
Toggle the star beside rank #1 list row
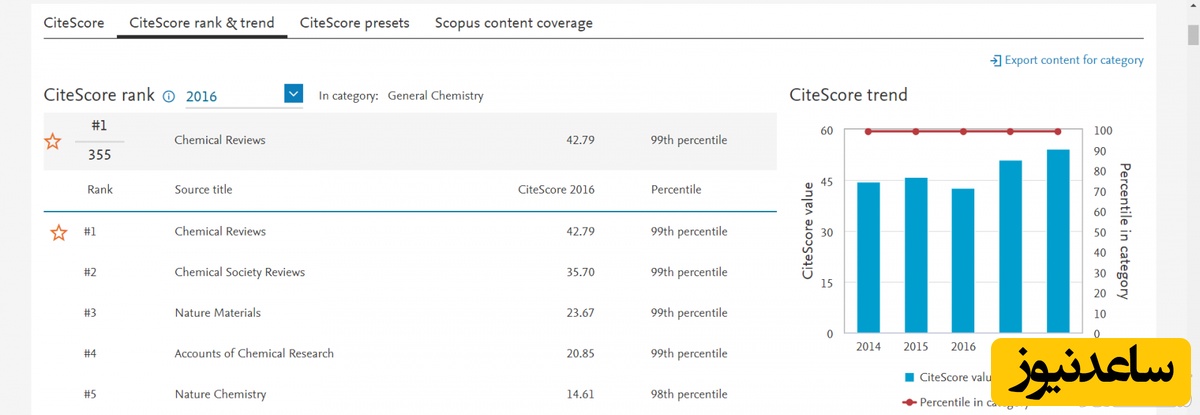pos(59,232)
